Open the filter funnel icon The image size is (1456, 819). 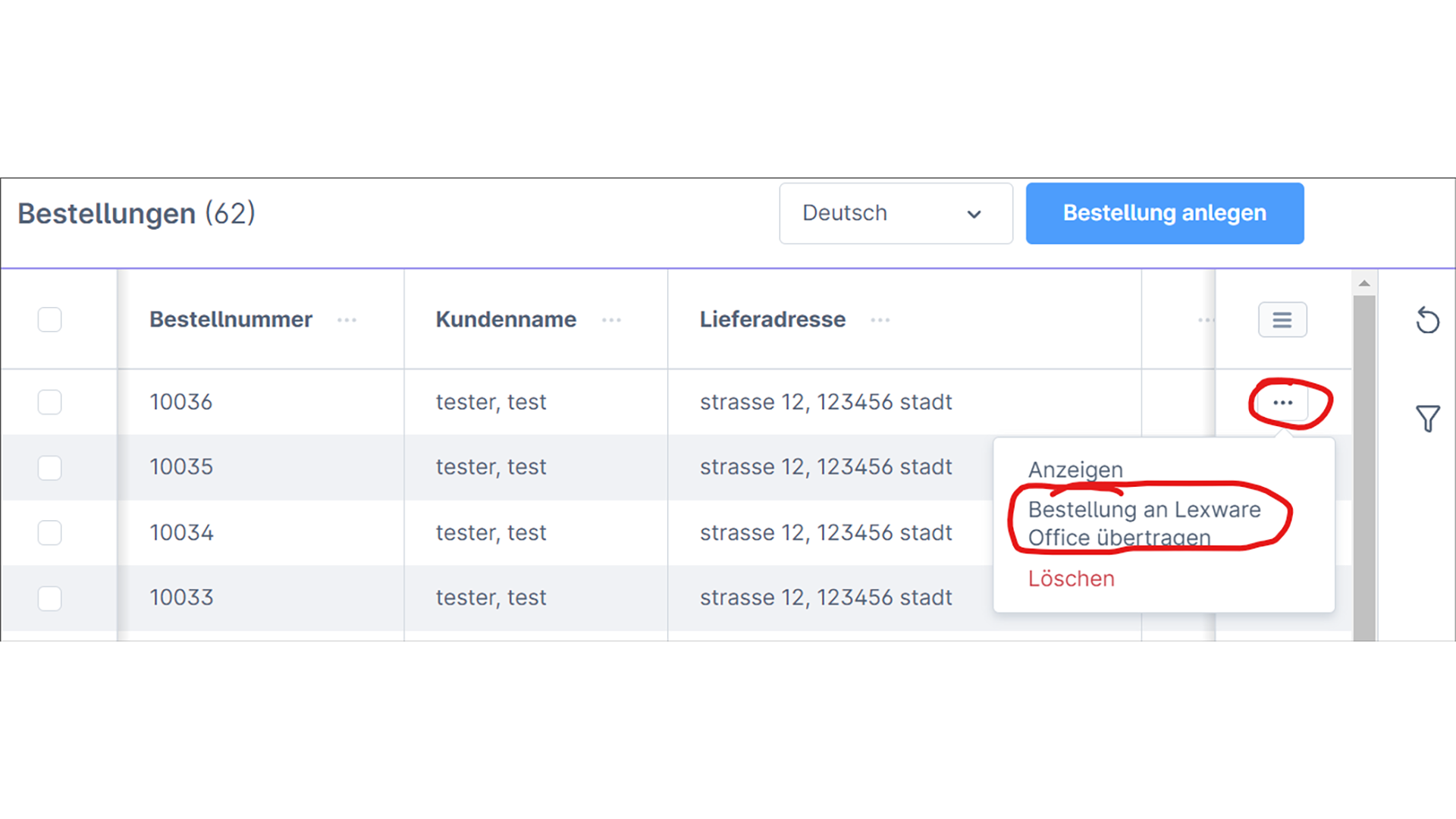(x=1427, y=418)
